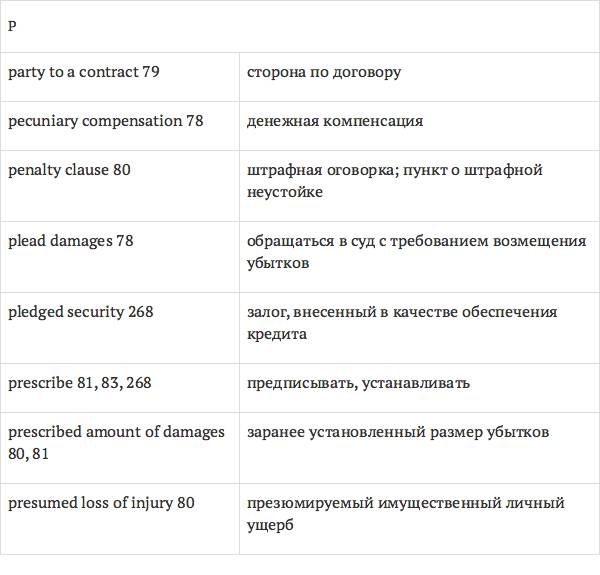Click the translation 'предписывать, устанавливать'
The image size is (600, 575).
click(x=358, y=383)
